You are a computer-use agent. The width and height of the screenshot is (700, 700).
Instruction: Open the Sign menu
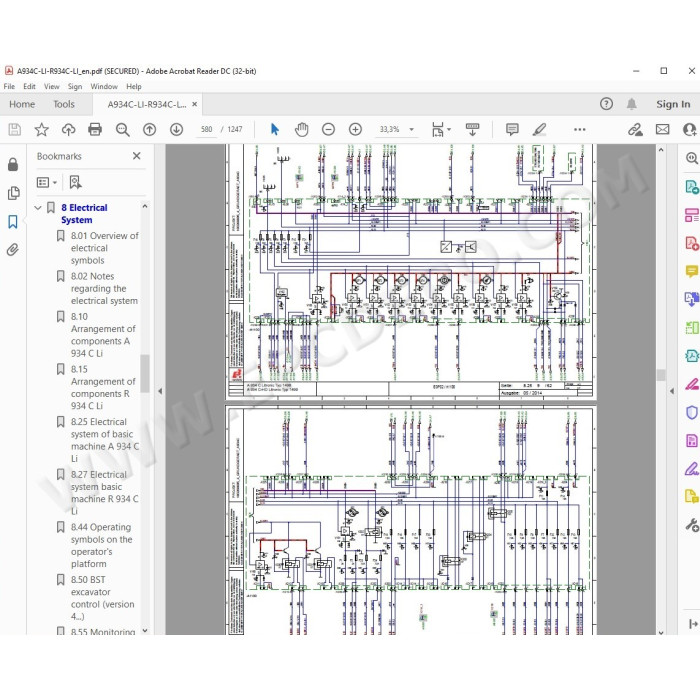75,87
